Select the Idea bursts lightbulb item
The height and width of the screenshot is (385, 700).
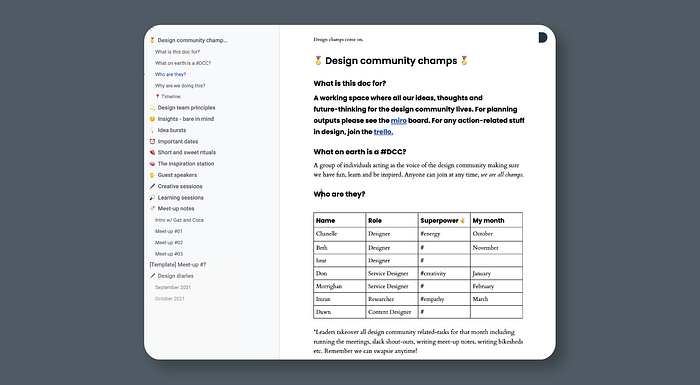168,130
